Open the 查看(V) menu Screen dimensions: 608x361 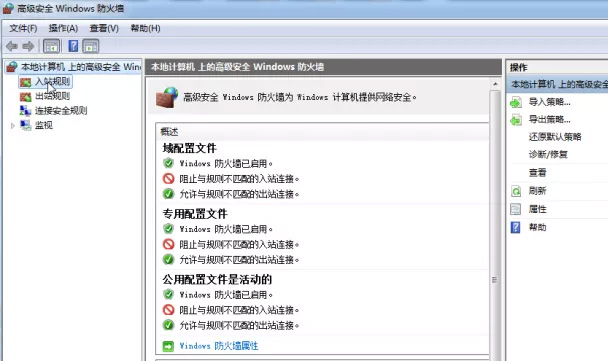click(x=104, y=28)
